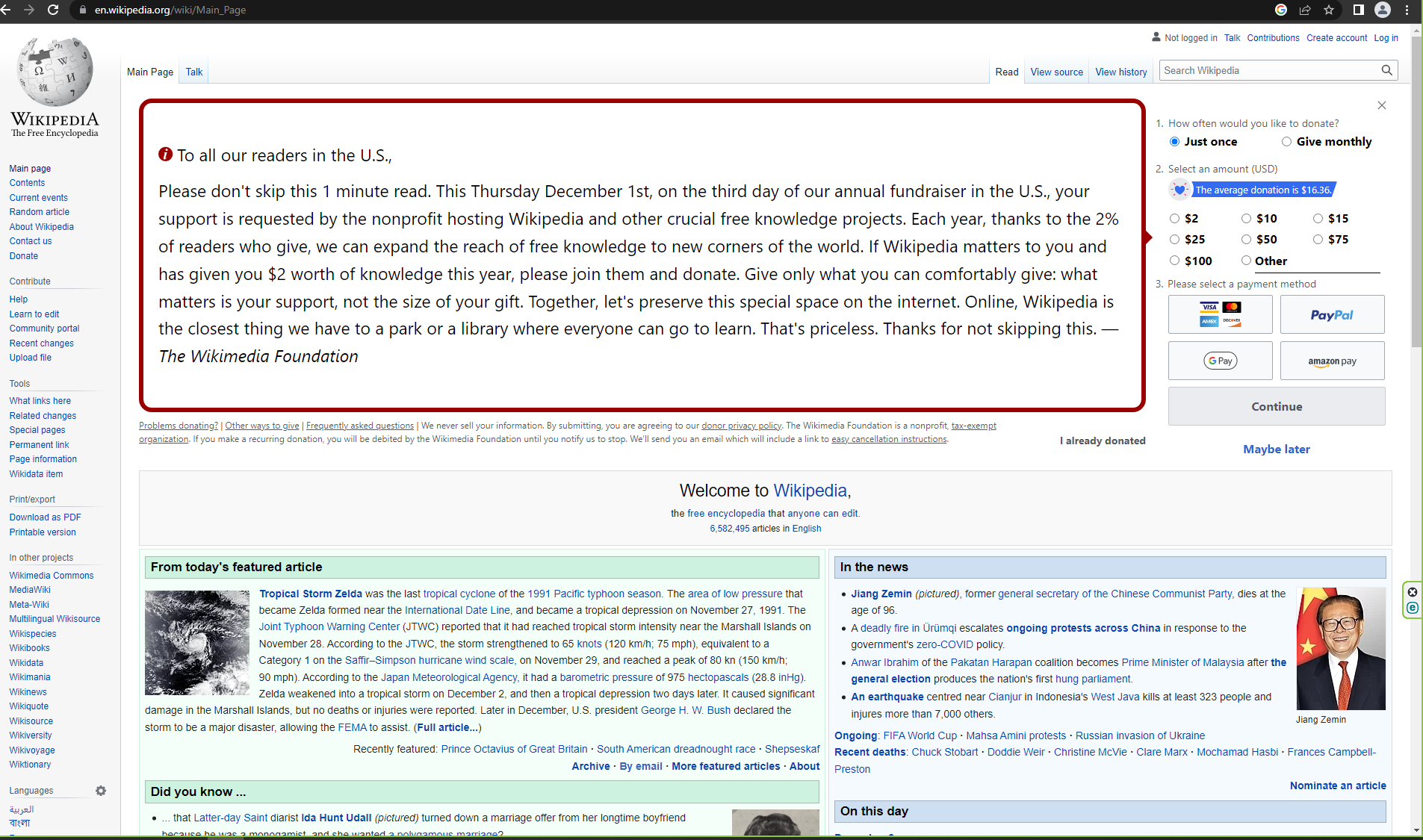Select Google Pay payment method
The width and height of the screenshot is (1423, 840).
(x=1220, y=360)
